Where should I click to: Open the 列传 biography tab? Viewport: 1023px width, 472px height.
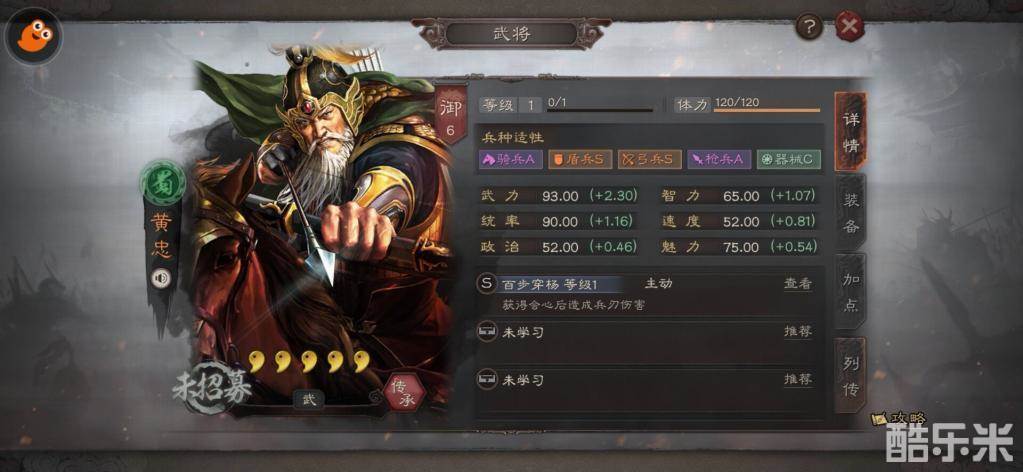(x=851, y=375)
